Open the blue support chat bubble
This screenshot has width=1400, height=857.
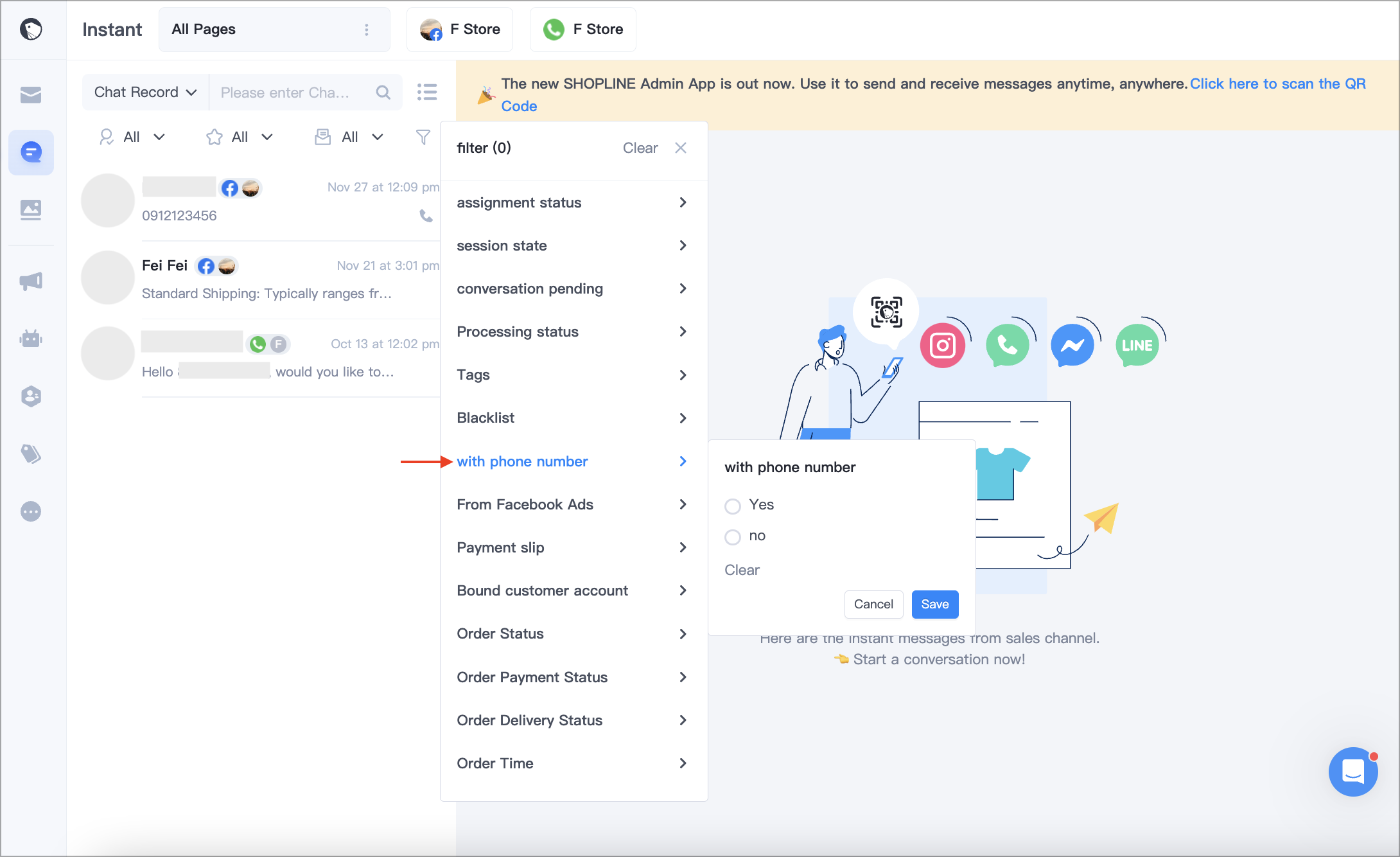[x=1352, y=771]
